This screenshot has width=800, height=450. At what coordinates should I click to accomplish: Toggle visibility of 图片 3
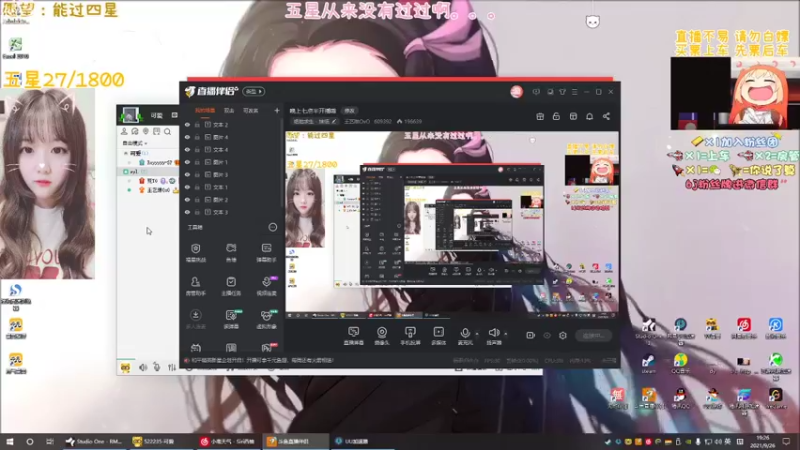tap(187, 174)
